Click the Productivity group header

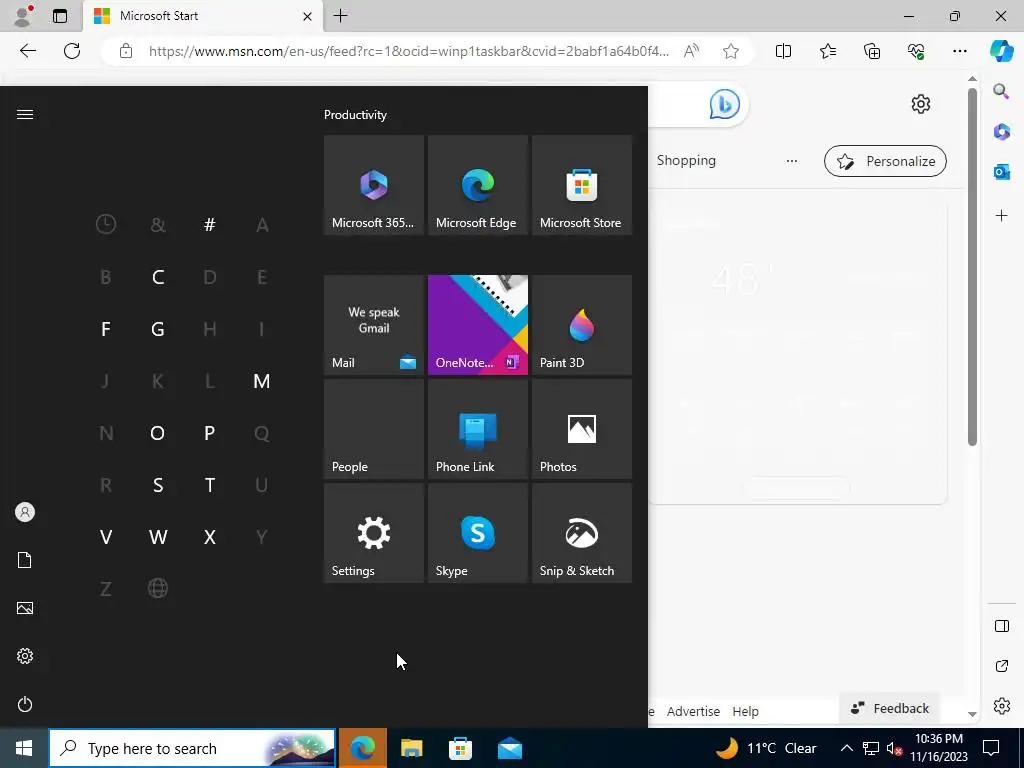coord(355,115)
